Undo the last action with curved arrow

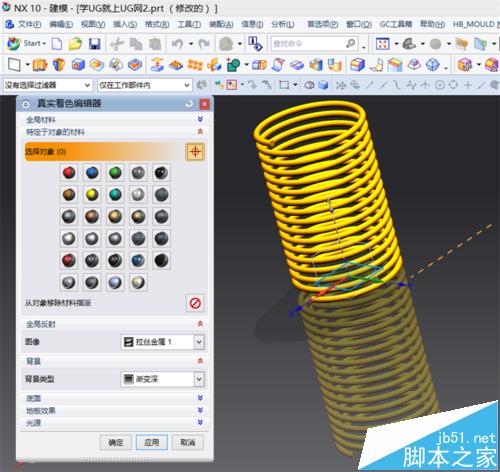point(178,44)
